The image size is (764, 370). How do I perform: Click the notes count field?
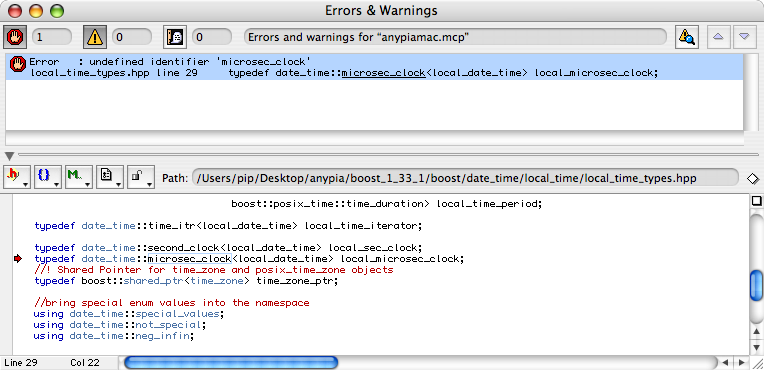coord(211,37)
